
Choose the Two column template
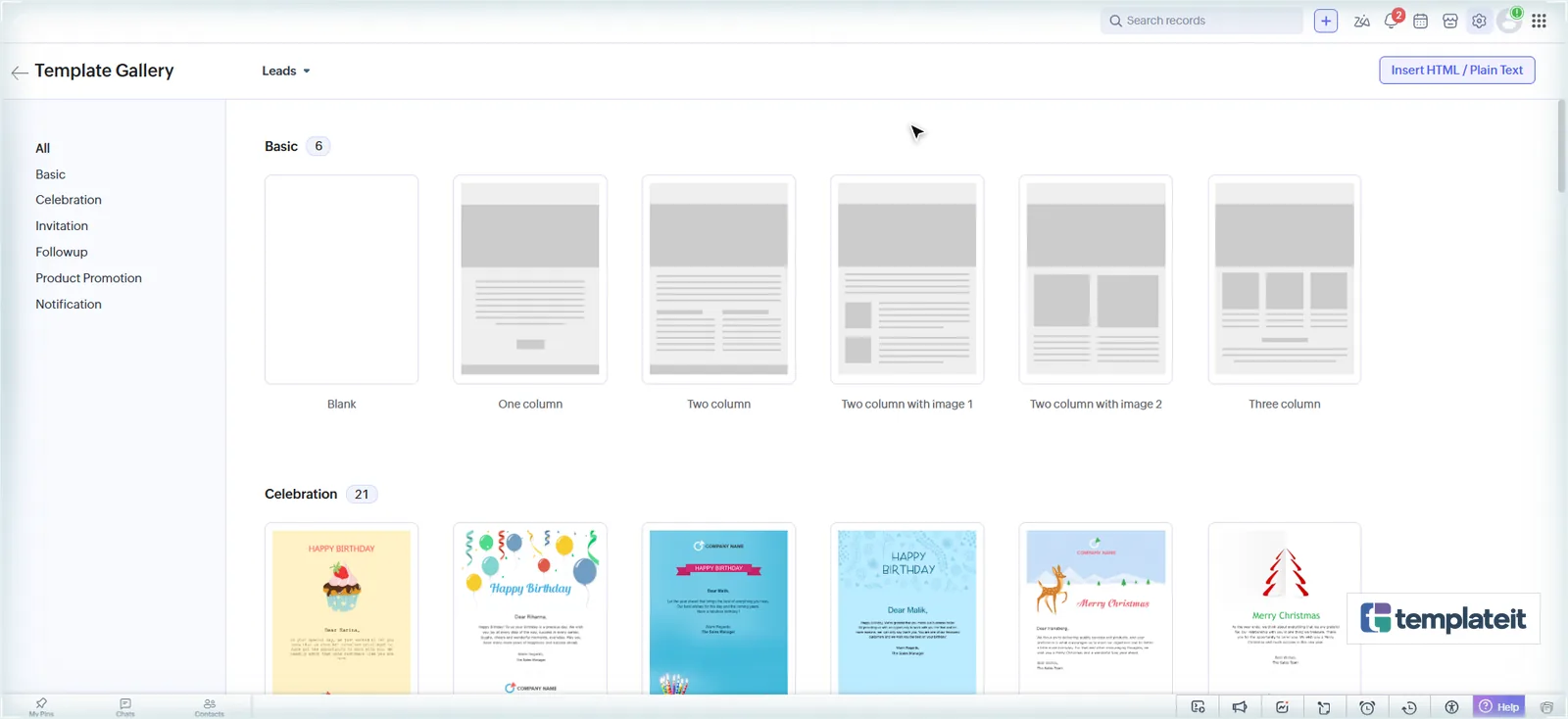[718, 279]
